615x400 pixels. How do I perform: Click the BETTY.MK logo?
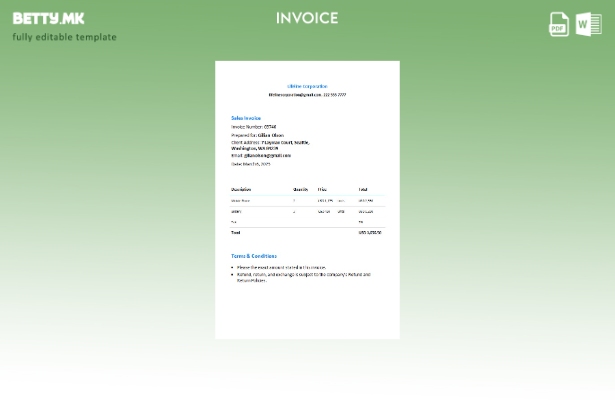pos(49,18)
